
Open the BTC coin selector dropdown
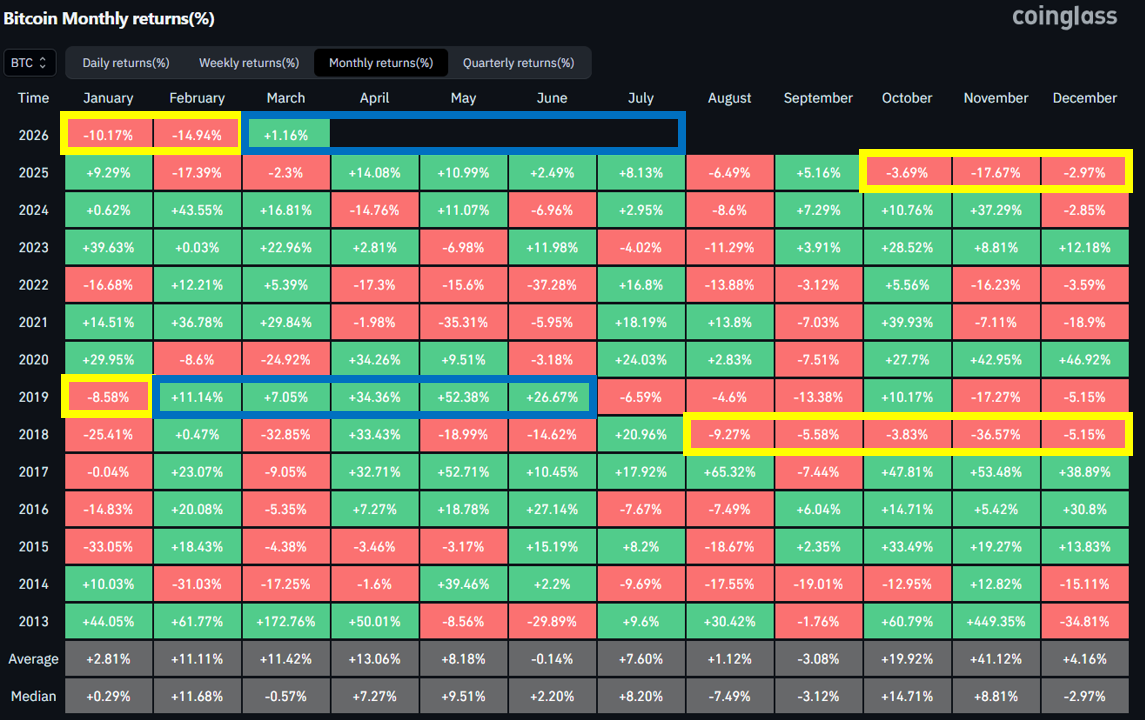pyautogui.click(x=30, y=63)
